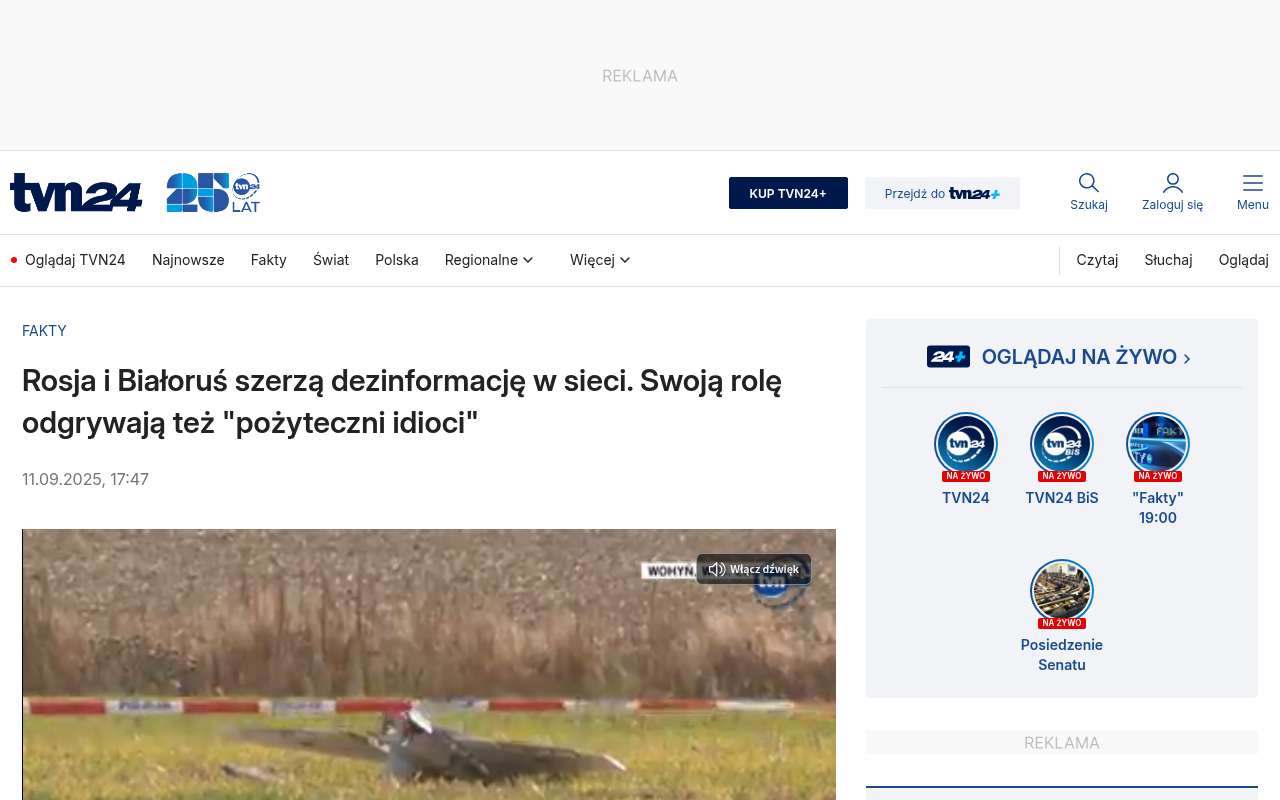Image resolution: width=1280 pixels, height=800 pixels.
Task: Expand the Regionalne dropdown
Action: [x=489, y=260]
